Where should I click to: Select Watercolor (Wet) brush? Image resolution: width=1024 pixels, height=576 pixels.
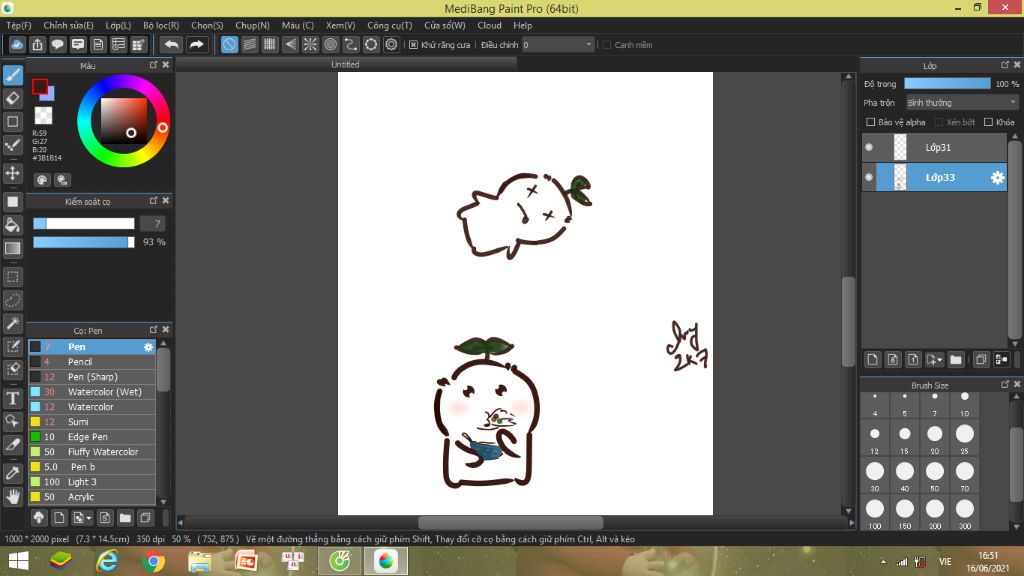click(x=92, y=392)
